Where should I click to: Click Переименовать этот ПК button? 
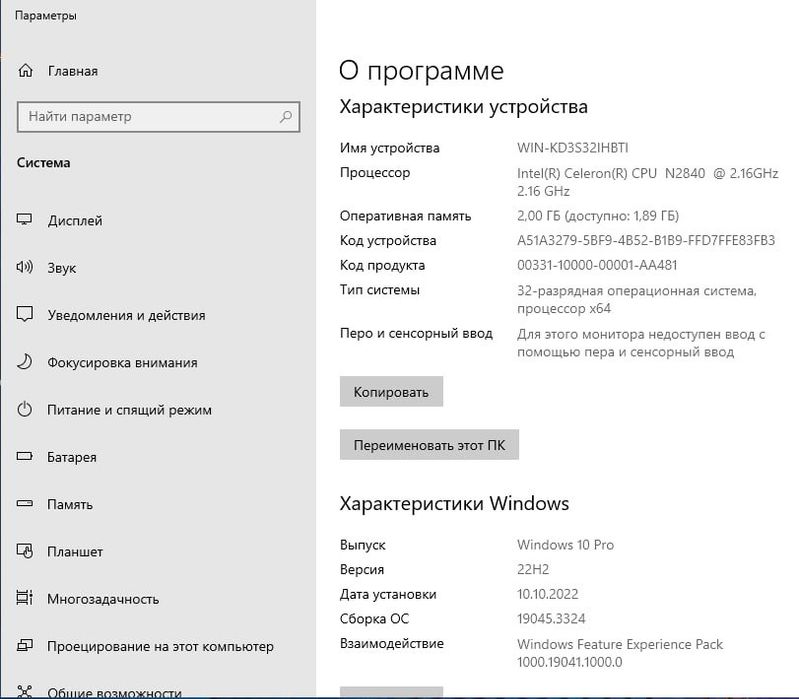429,445
